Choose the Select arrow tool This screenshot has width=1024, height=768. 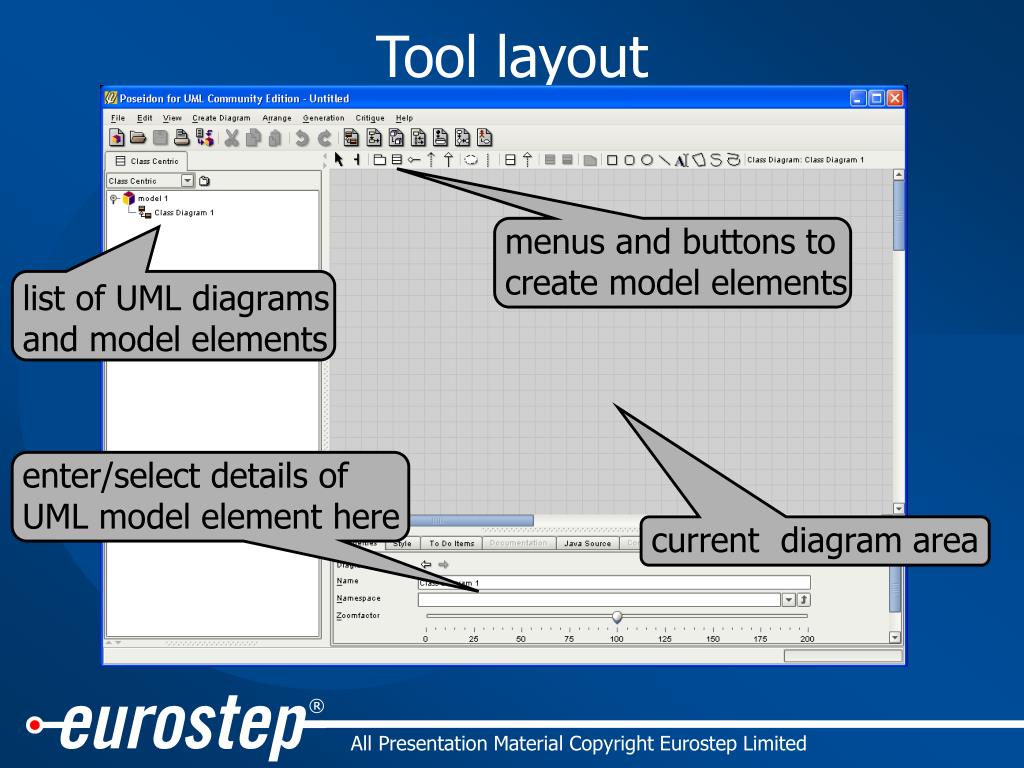339,159
